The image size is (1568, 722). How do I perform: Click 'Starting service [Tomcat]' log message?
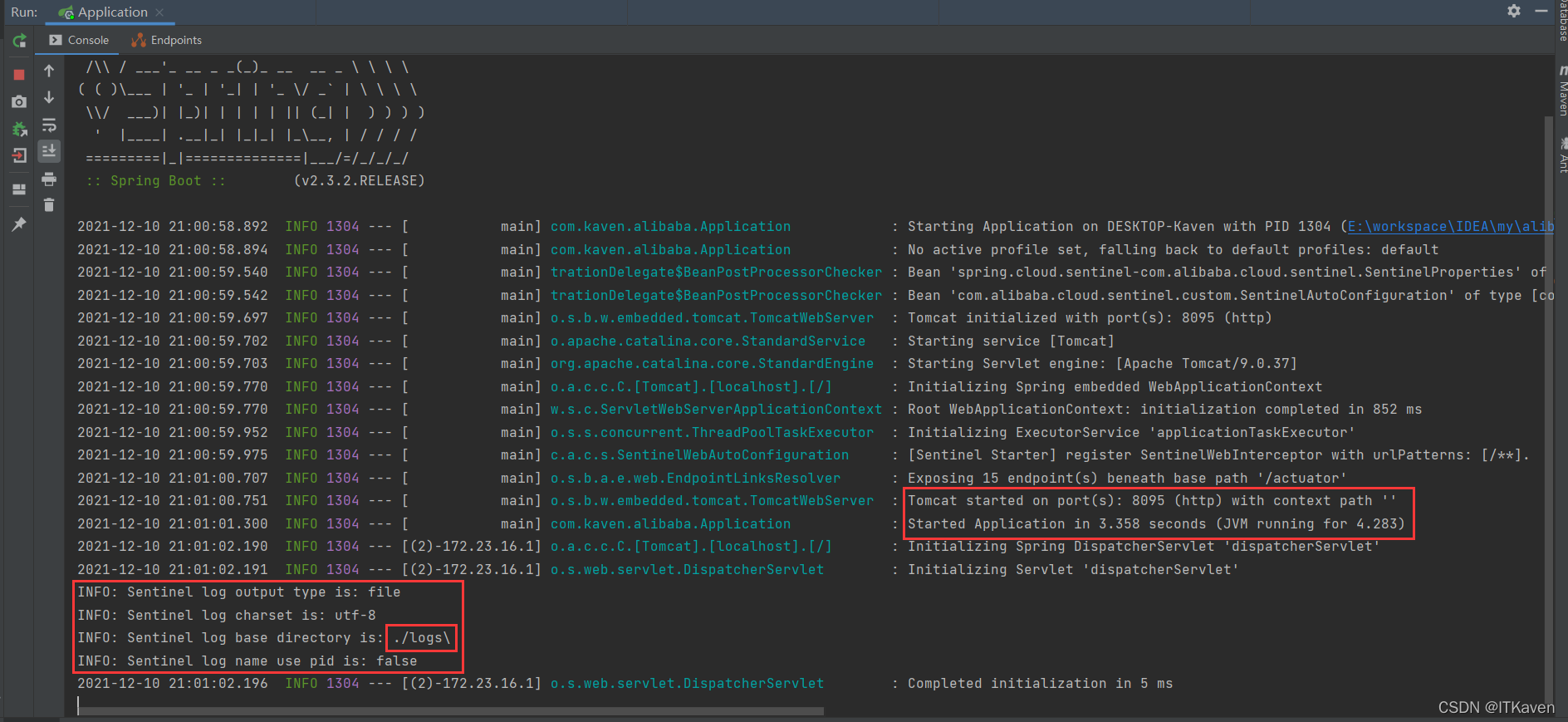pos(1011,341)
